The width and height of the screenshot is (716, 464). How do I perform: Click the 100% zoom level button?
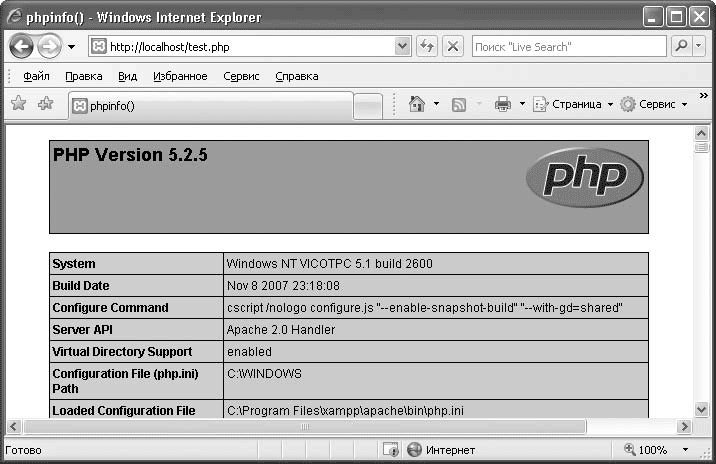click(646, 450)
